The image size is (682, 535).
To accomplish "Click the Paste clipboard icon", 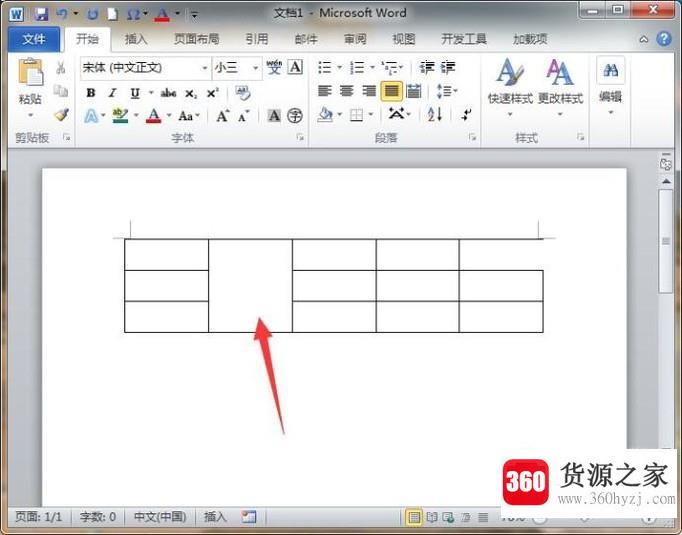I will pyautogui.click(x=30, y=72).
